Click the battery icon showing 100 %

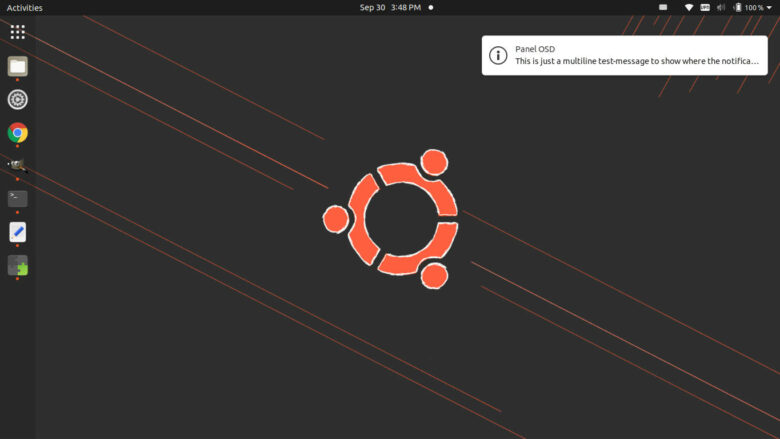coord(738,7)
